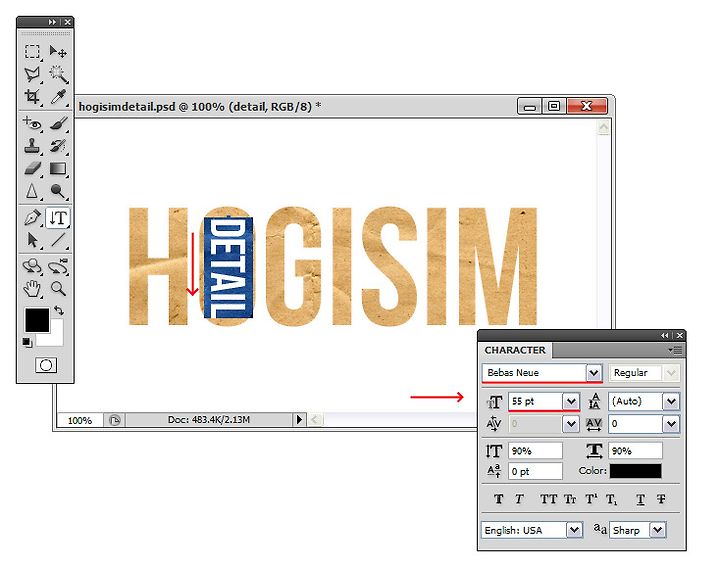Image resolution: width=720 pixels, height=568 pixels.
Task: Select the Magic Wand tool
Action: pyautogui.click(x=58, y=74)
